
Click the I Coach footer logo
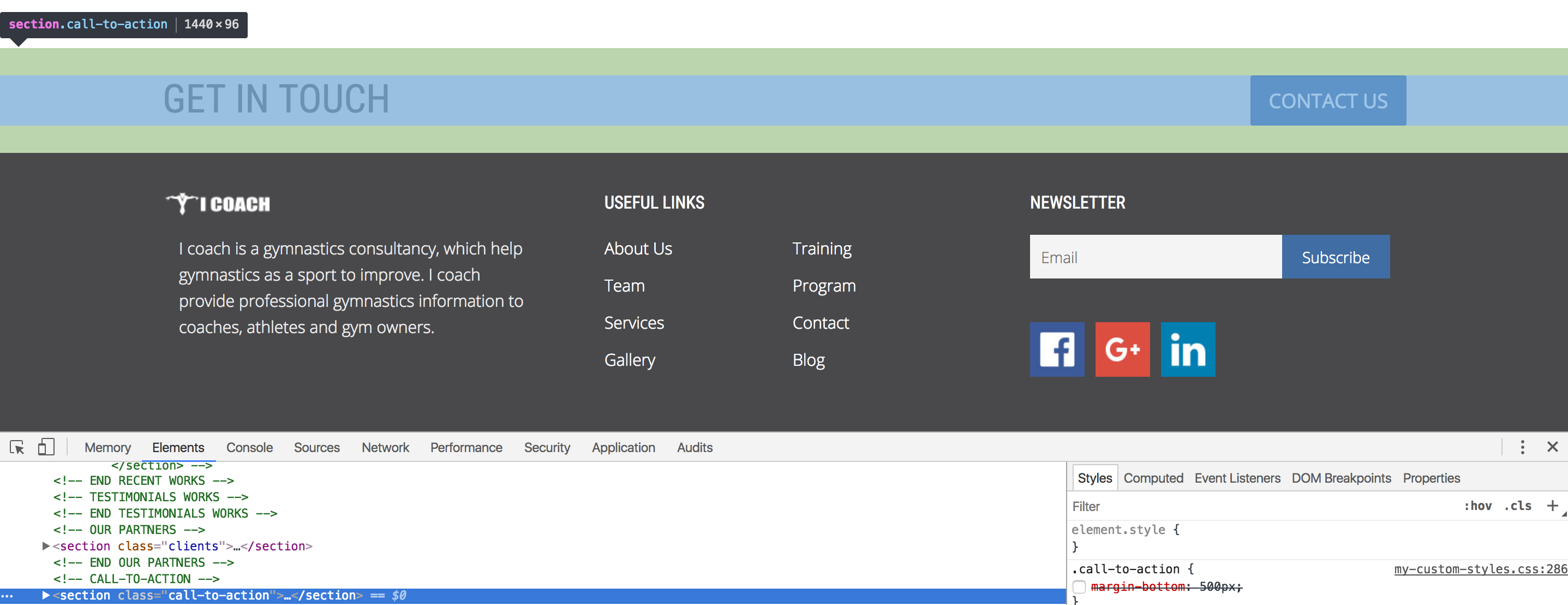click(218, 204)
